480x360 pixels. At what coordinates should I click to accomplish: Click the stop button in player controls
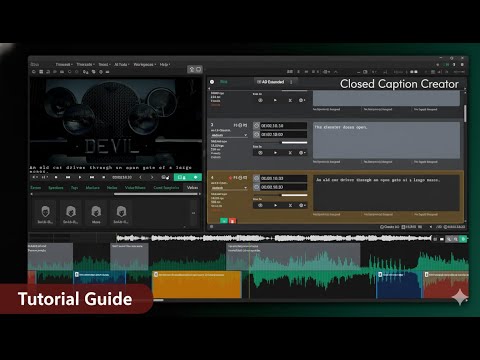click(x=56, y=177)
